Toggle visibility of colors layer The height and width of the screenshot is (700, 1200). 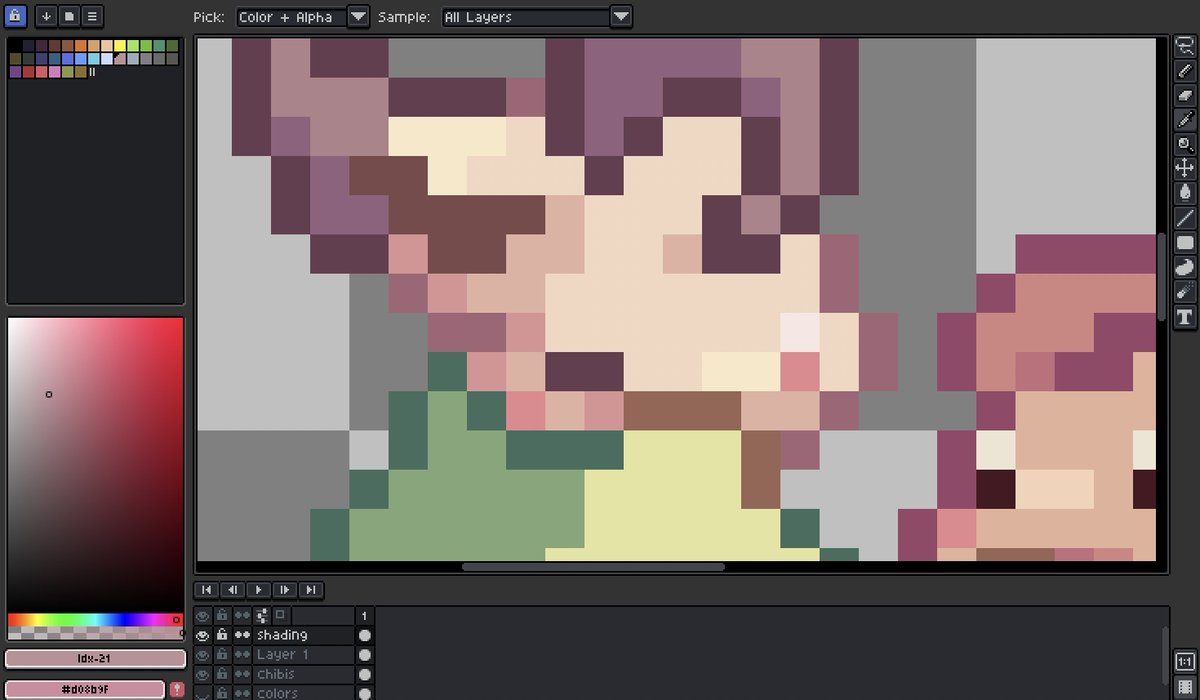(x=203, y=693)
